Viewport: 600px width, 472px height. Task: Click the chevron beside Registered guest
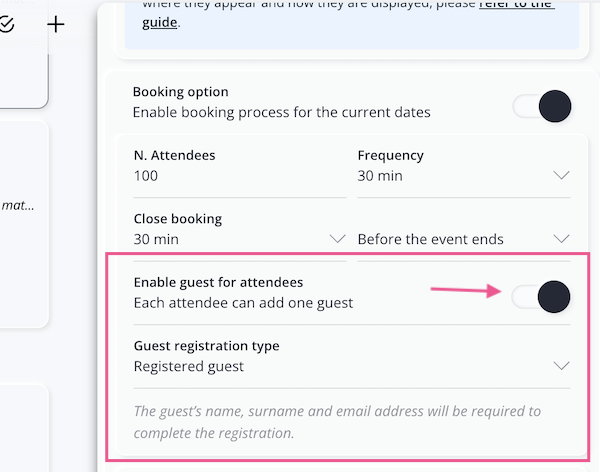pos(562,366)
